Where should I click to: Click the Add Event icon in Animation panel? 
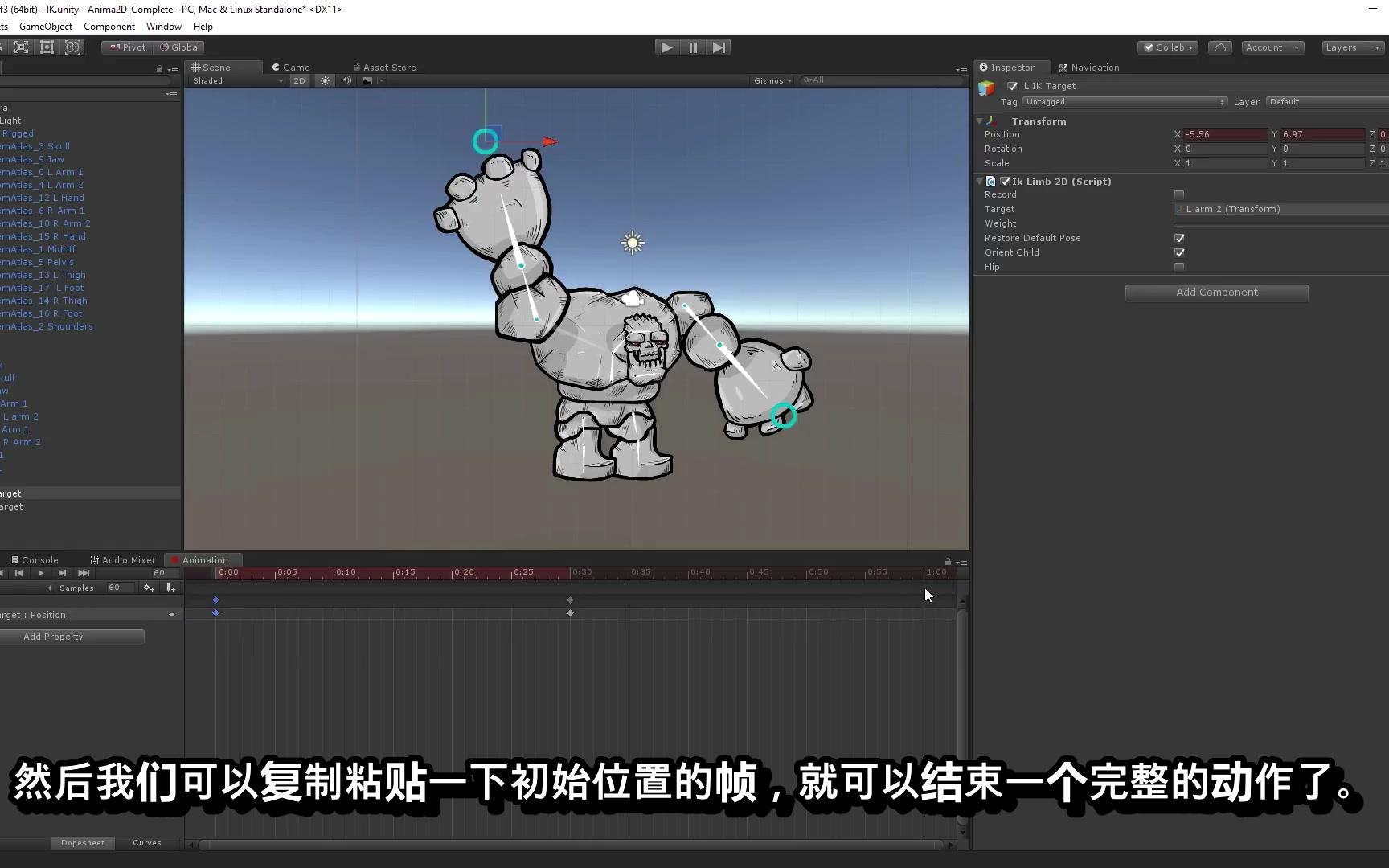tap(170, 588)
